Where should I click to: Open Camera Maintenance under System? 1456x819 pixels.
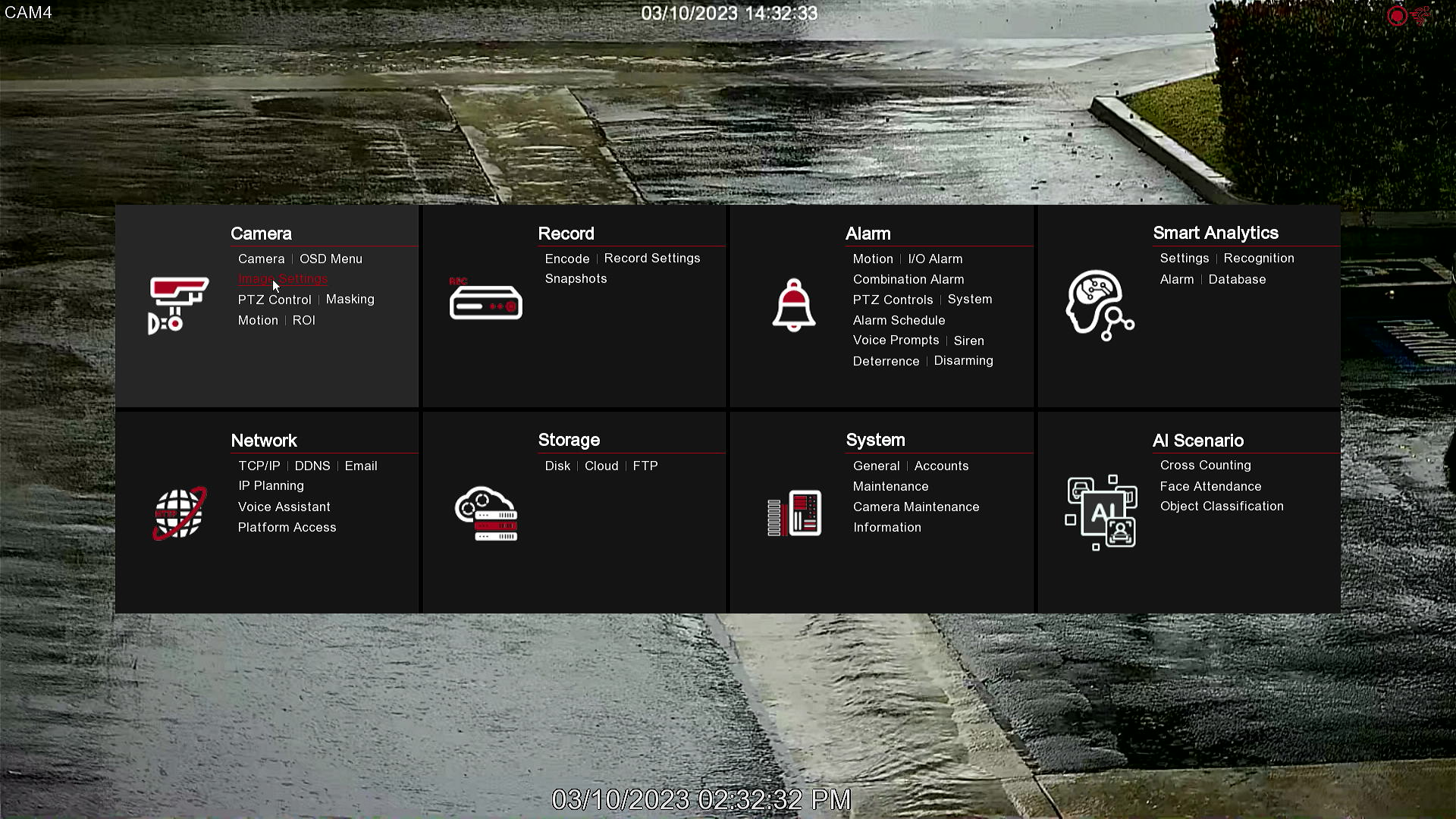pos(915,507)
